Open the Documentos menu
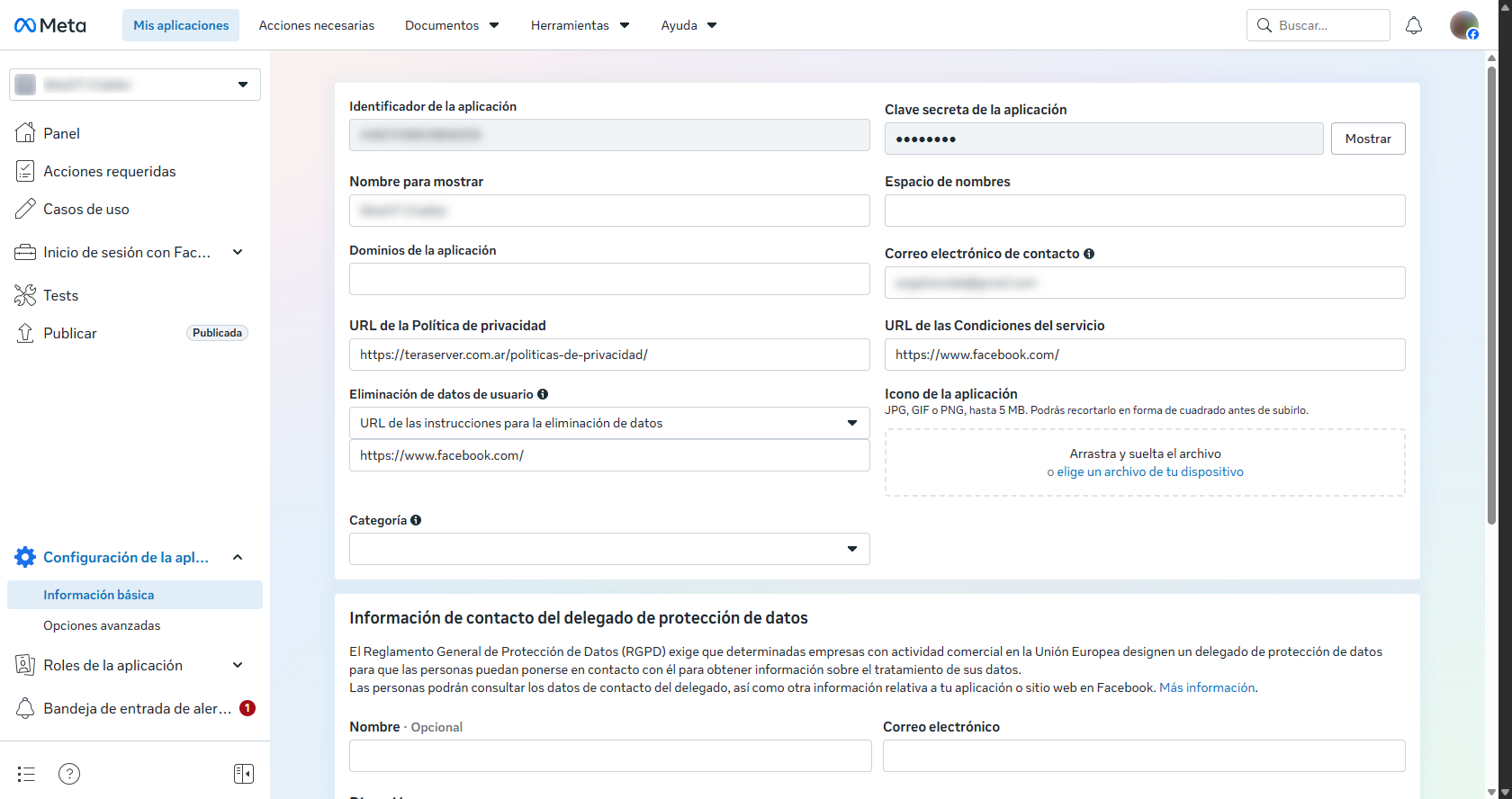The image size is (1512, 799). click(452, 25)
